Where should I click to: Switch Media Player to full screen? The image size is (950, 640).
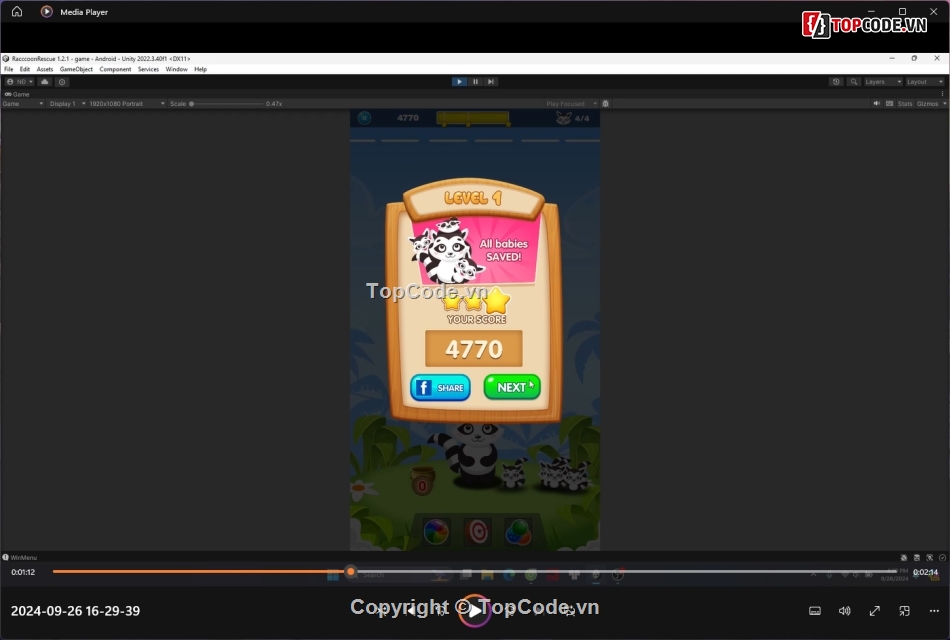click(874, 611)
